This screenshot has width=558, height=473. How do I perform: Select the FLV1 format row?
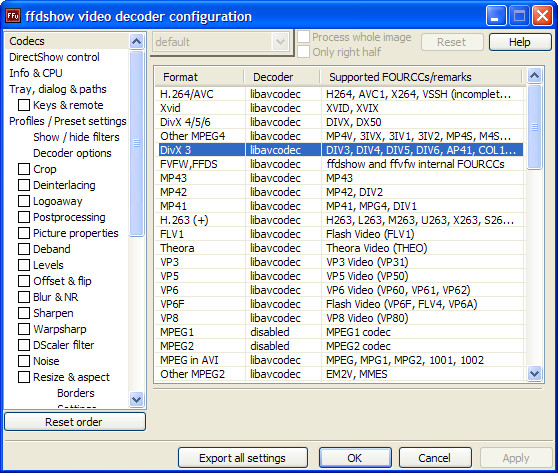[x=341, y=234]
